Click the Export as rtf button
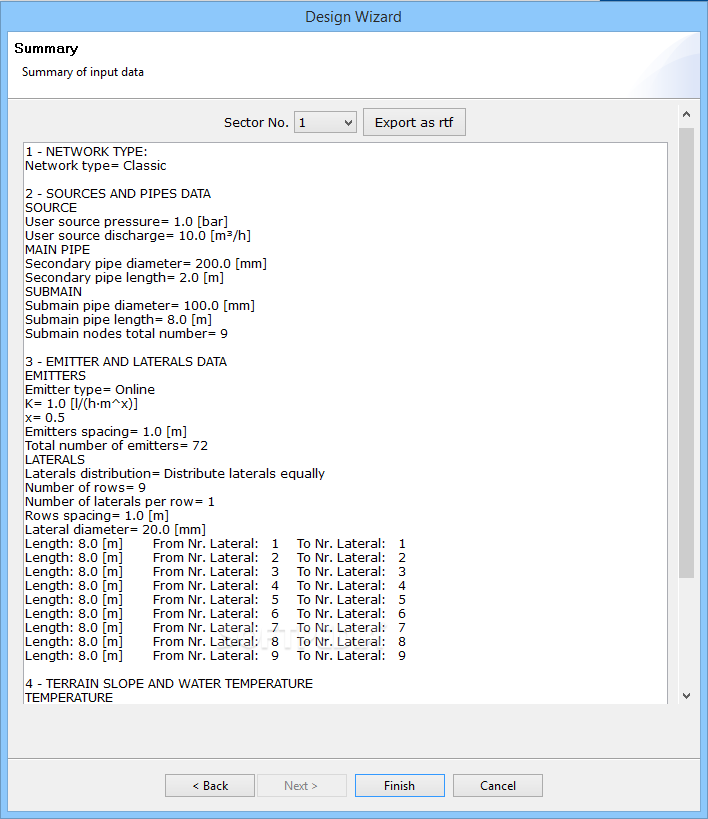Image resolution: width=708 pixels, height=819 pixels. (414, 122)
